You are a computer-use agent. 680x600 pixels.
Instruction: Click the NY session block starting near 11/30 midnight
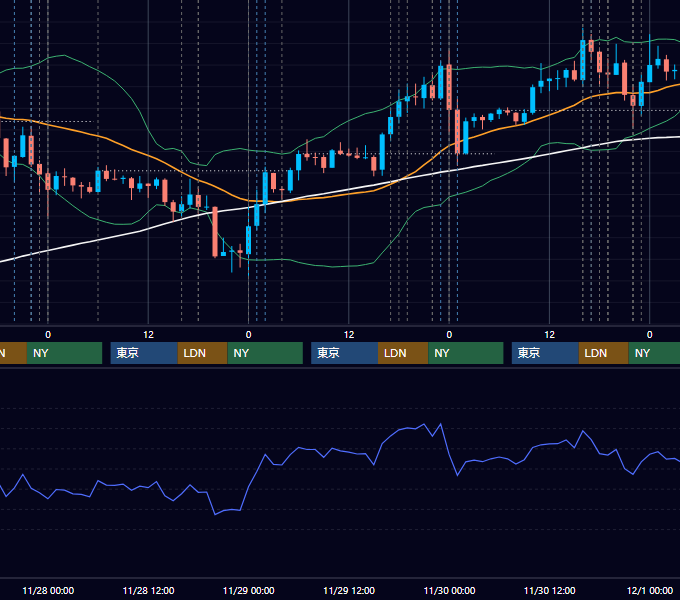(466, 353)
